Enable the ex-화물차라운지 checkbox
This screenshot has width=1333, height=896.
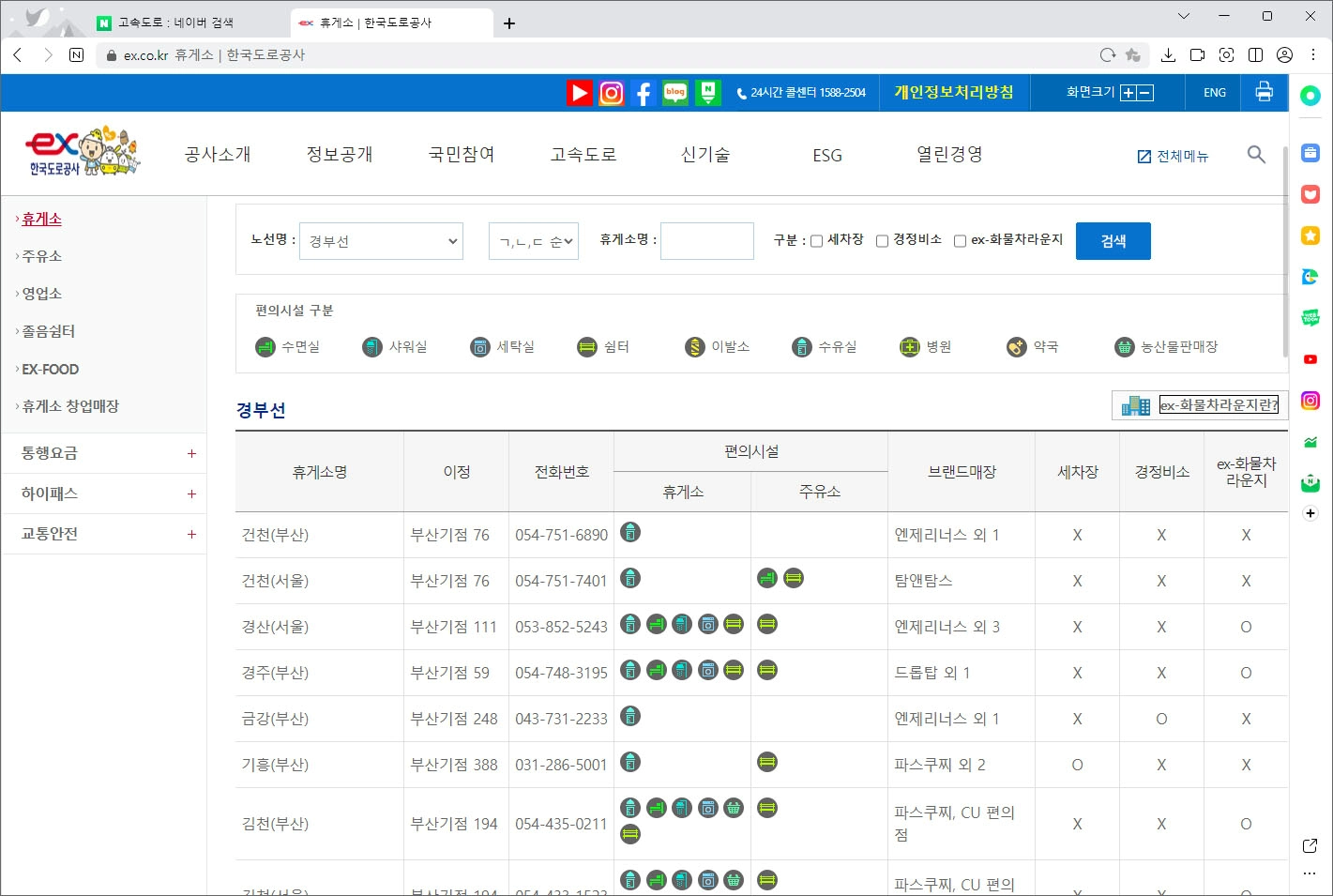(960, 240)
